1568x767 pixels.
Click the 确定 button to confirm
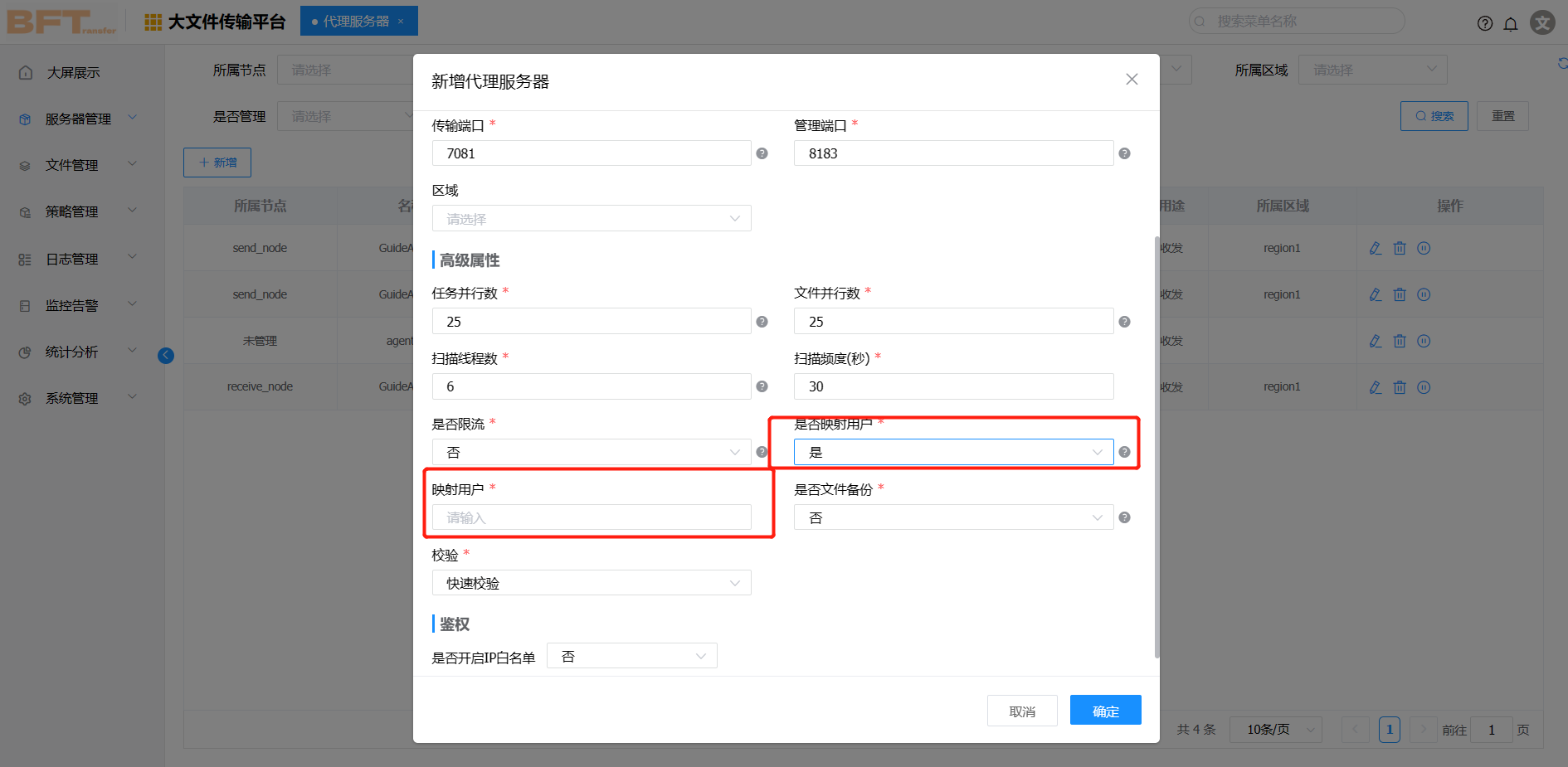tap(1105, 711)
